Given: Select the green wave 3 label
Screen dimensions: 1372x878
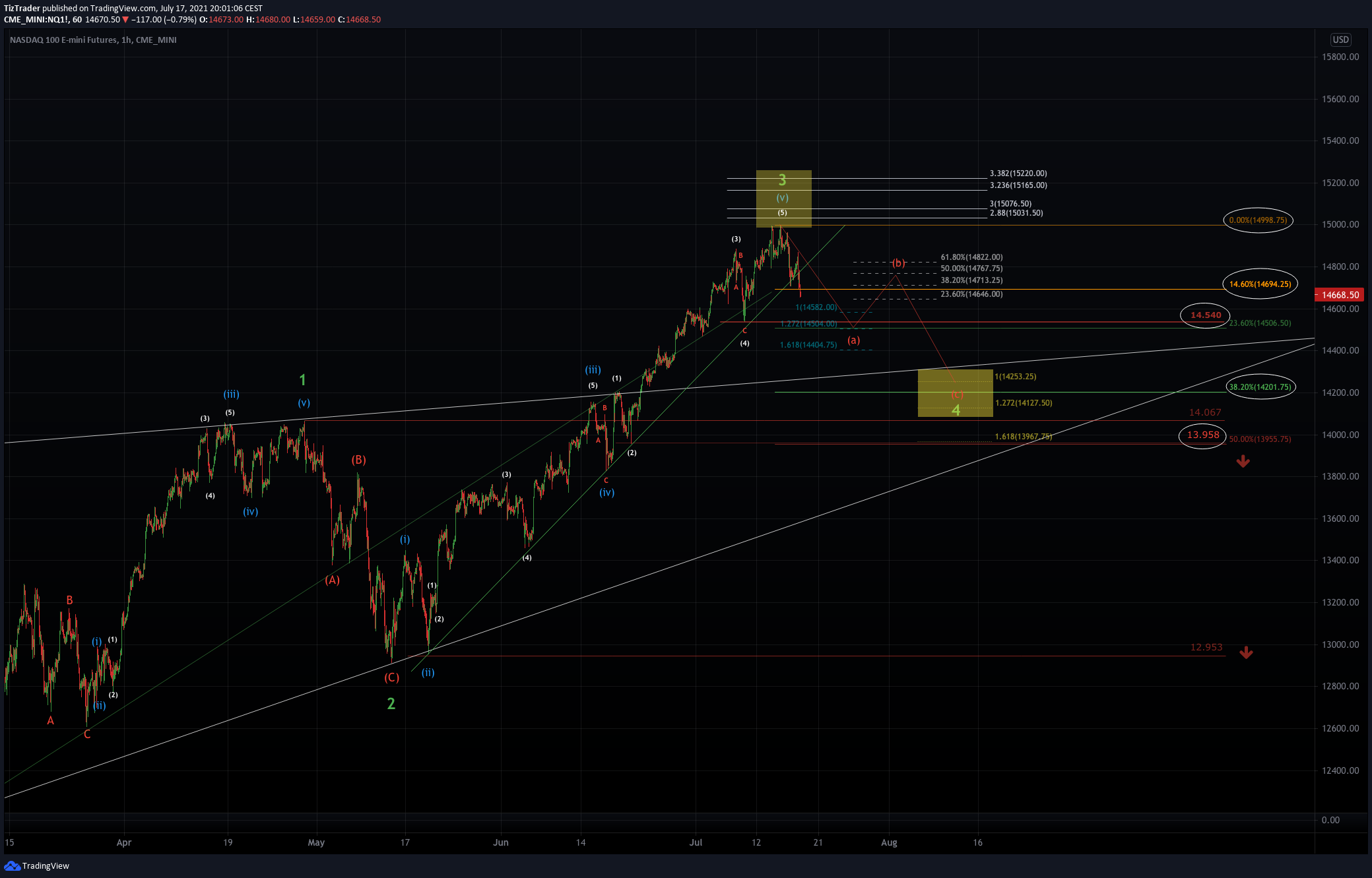Looking at the screenshot, I should [782, 179].
